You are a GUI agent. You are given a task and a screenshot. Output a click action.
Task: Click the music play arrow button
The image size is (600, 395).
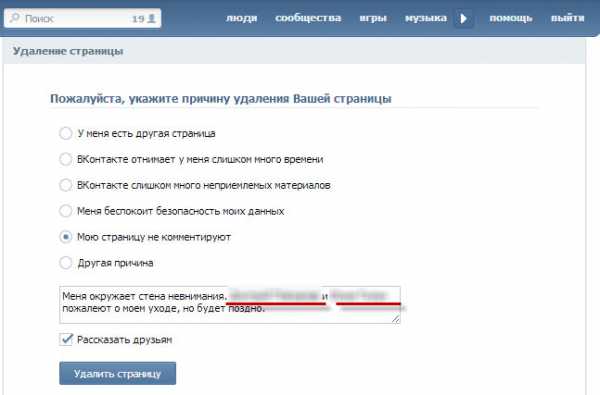coord(463,18)
